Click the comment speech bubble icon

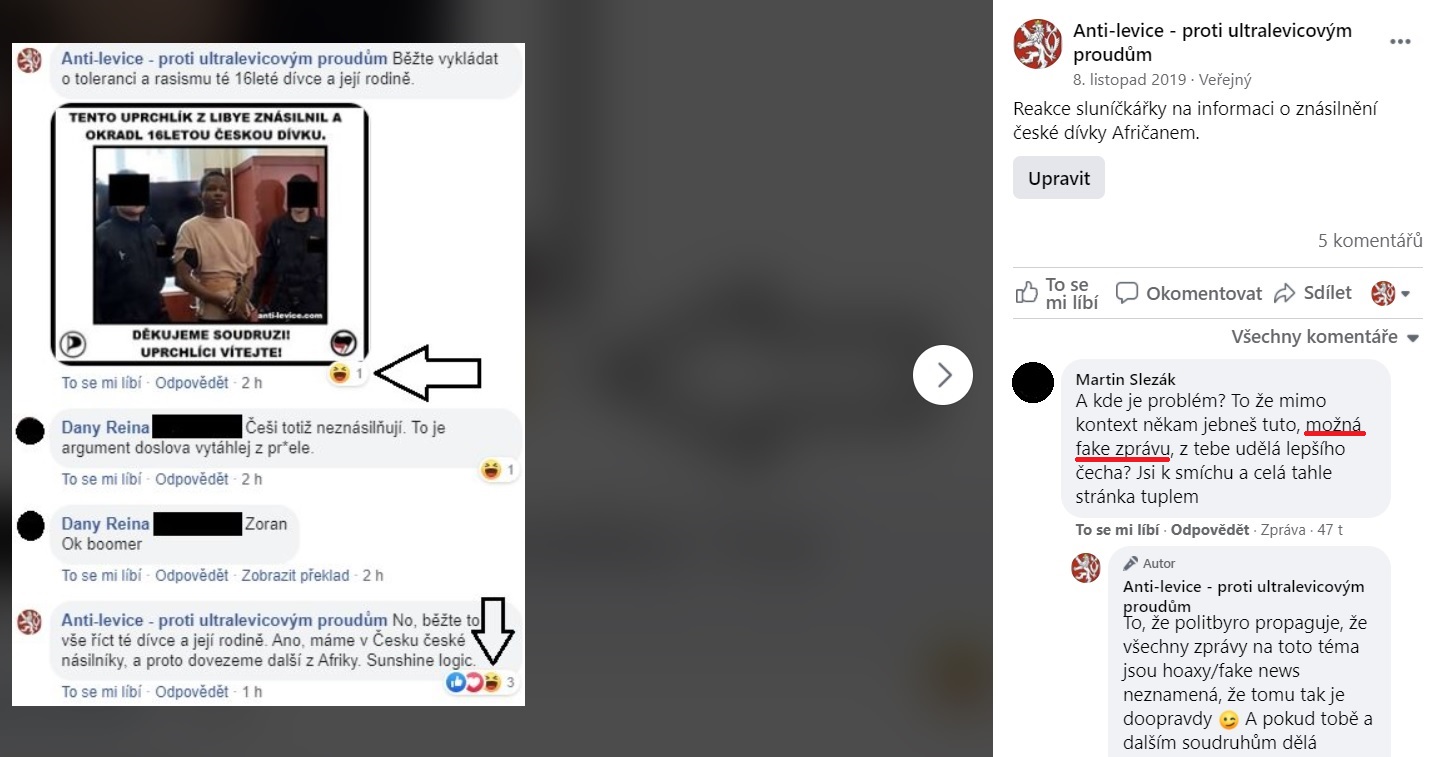pos(1127,293)
